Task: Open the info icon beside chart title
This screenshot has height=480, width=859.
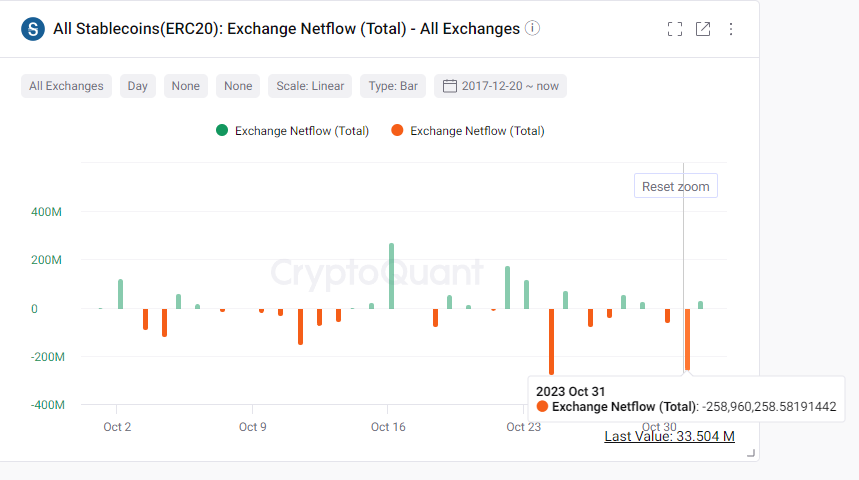Action: pos(532,28)
